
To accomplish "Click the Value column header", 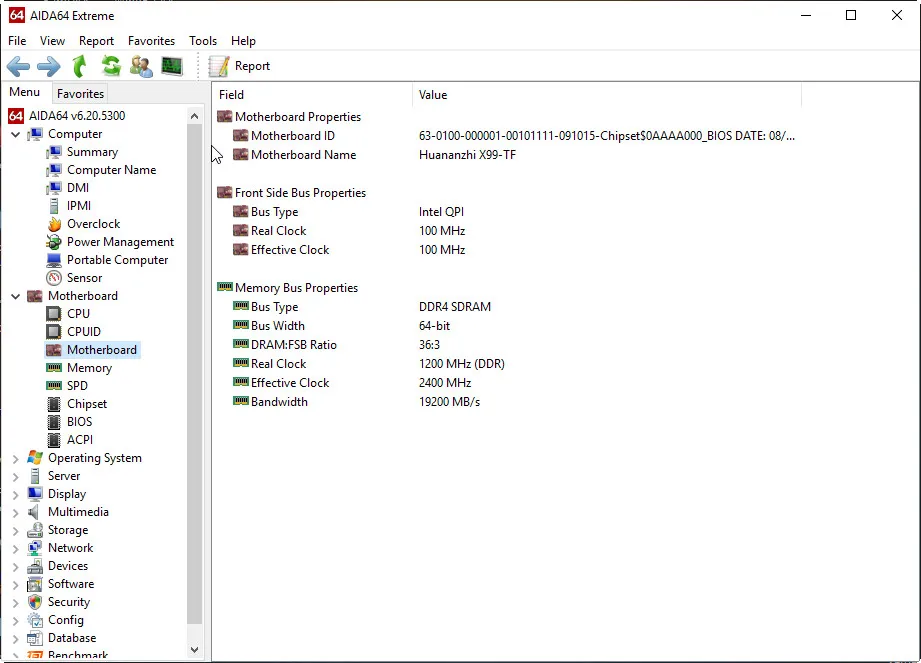I will (607, 95).
